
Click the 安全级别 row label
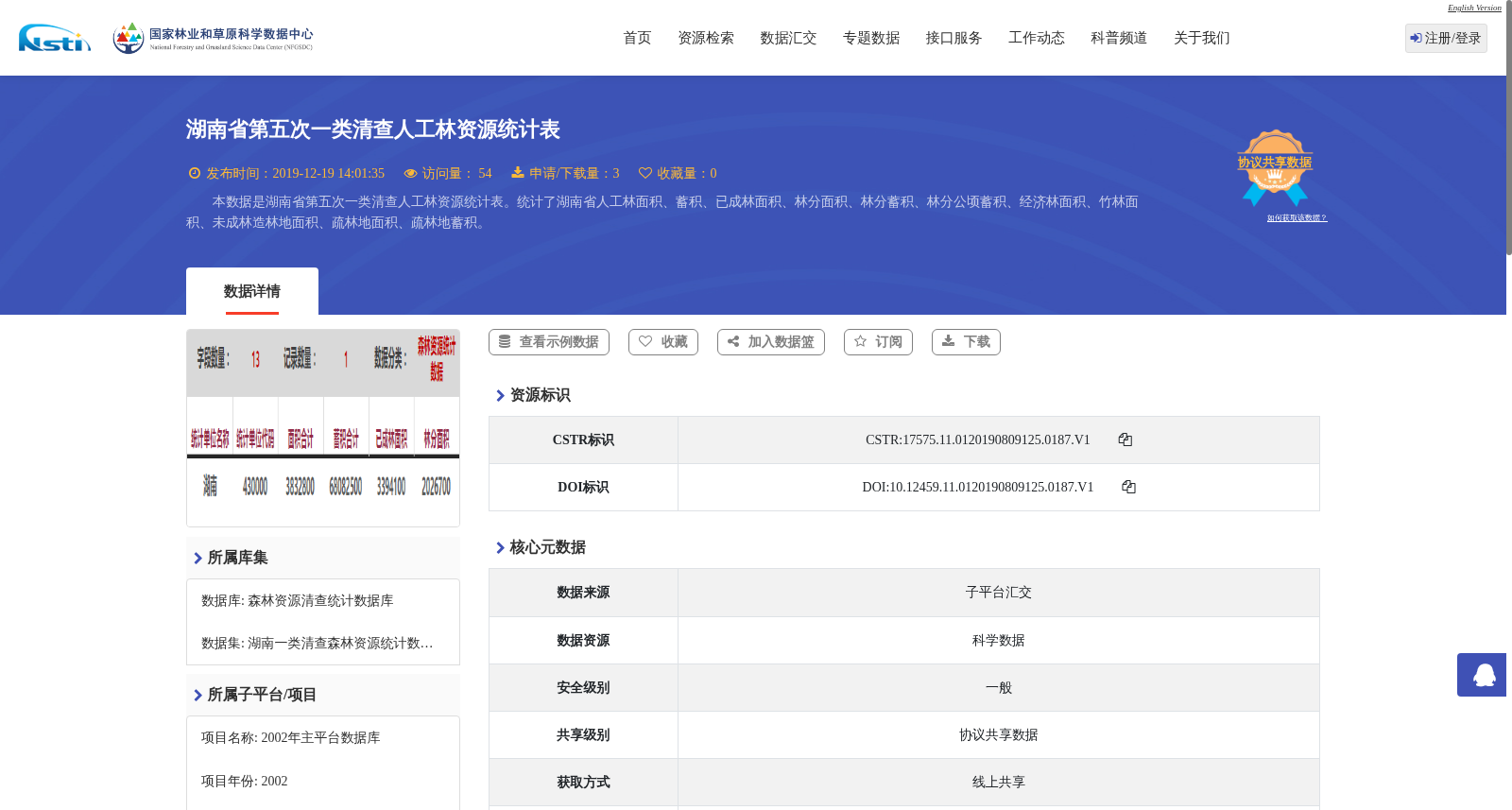click(583, 688)
